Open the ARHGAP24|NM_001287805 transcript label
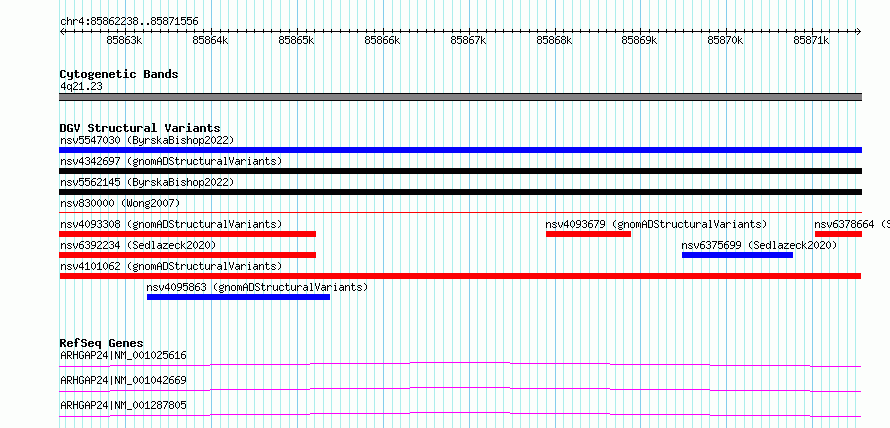The width and height of the screenshot is (890, 428). [123, 405]
